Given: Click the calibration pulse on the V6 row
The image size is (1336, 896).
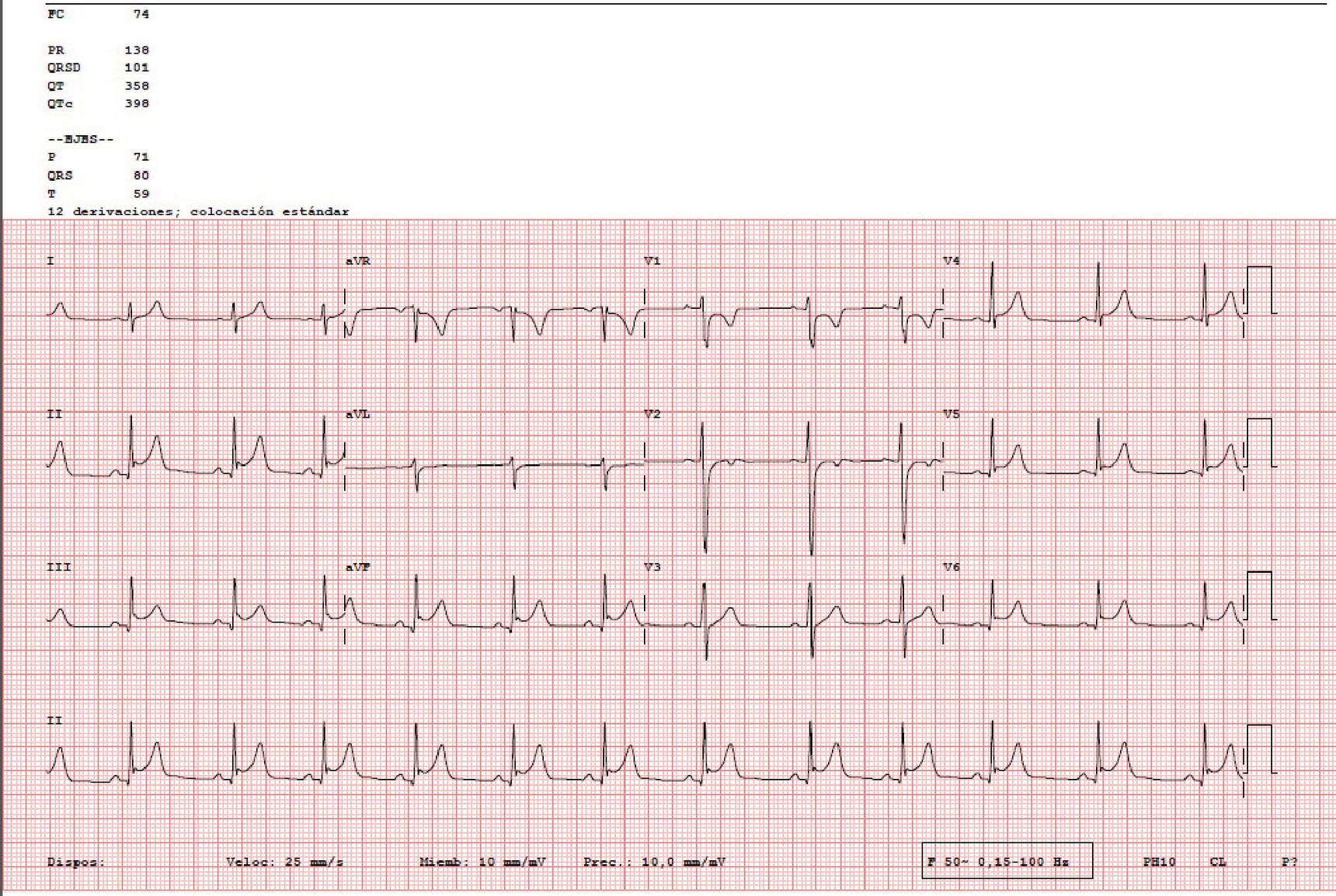Looking at the screenshot, I should (x=1260, y=596).
